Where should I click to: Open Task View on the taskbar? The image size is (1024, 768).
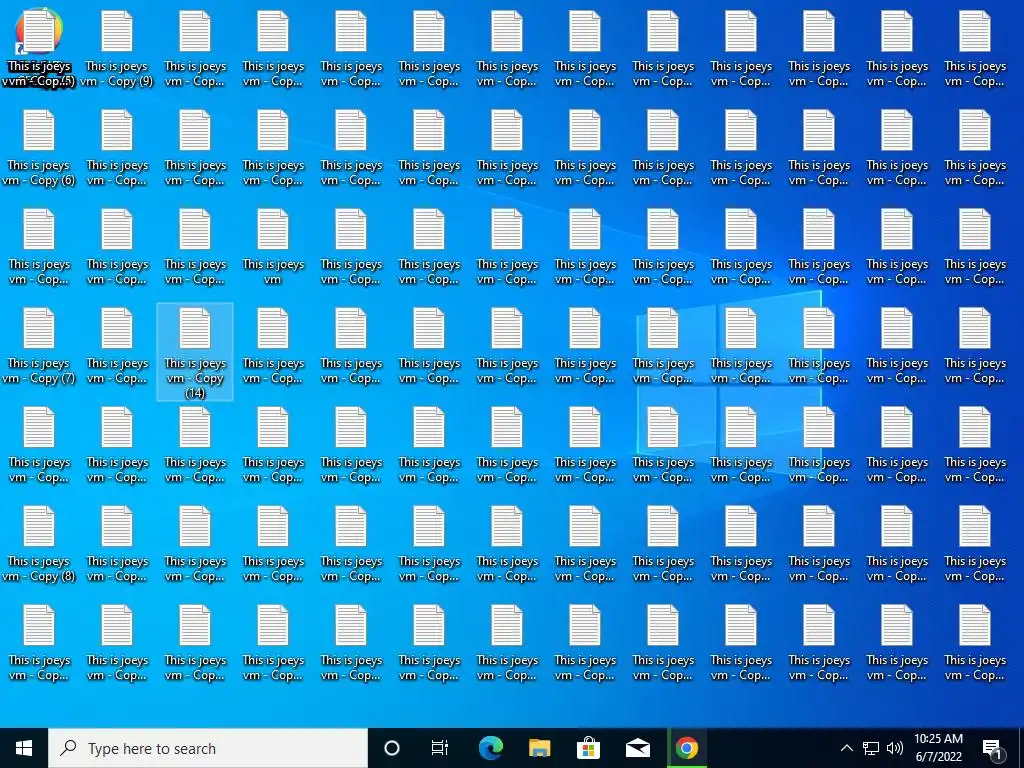tap(440, 748)
